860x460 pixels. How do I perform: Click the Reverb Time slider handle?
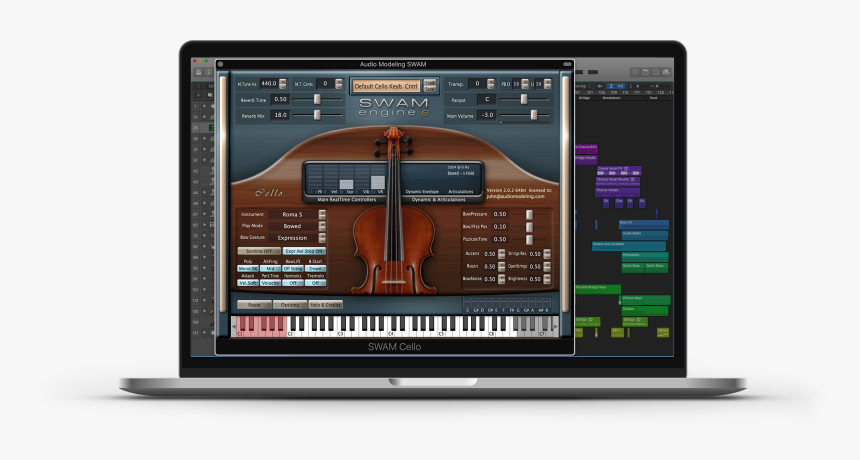317,99
